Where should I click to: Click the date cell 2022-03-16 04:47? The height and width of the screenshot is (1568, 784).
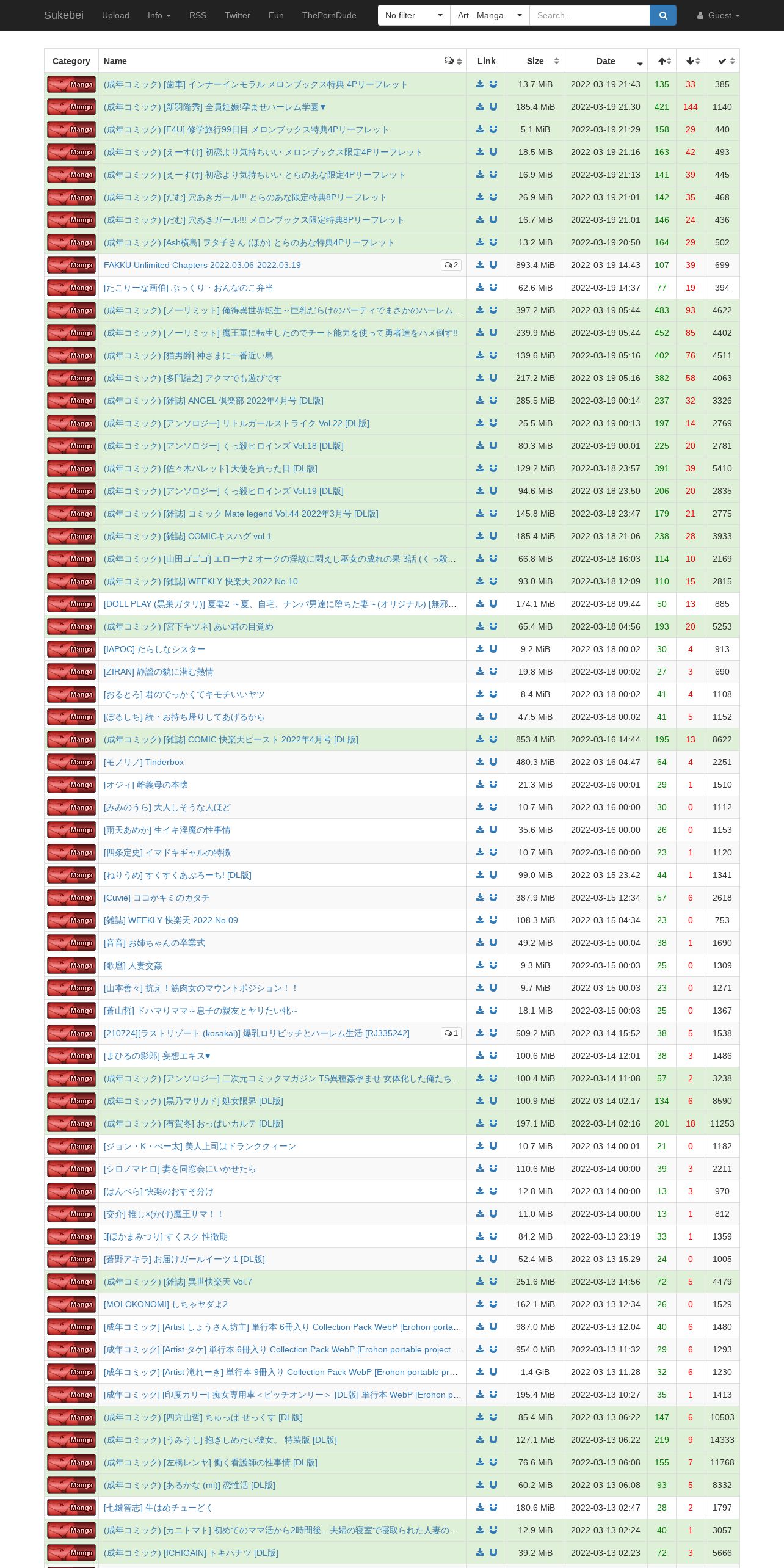pyautogui.click(x=606, y=762)
